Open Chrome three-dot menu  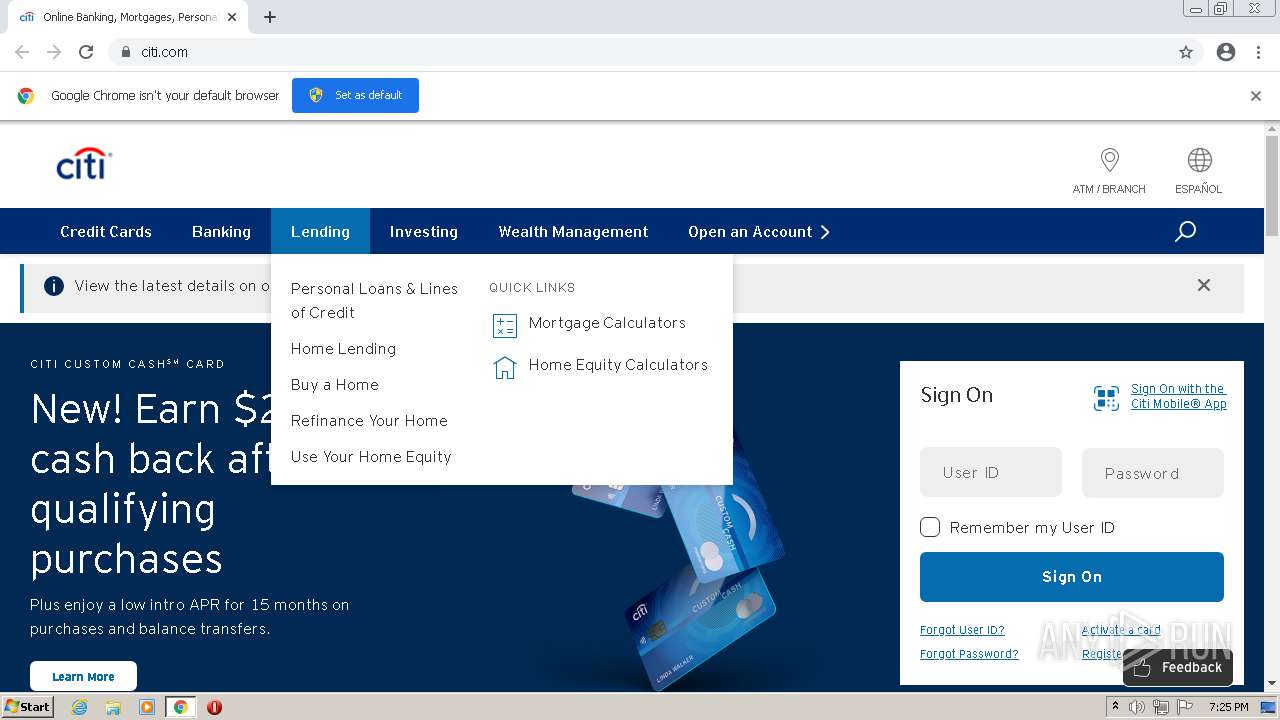pos(1258,52)
